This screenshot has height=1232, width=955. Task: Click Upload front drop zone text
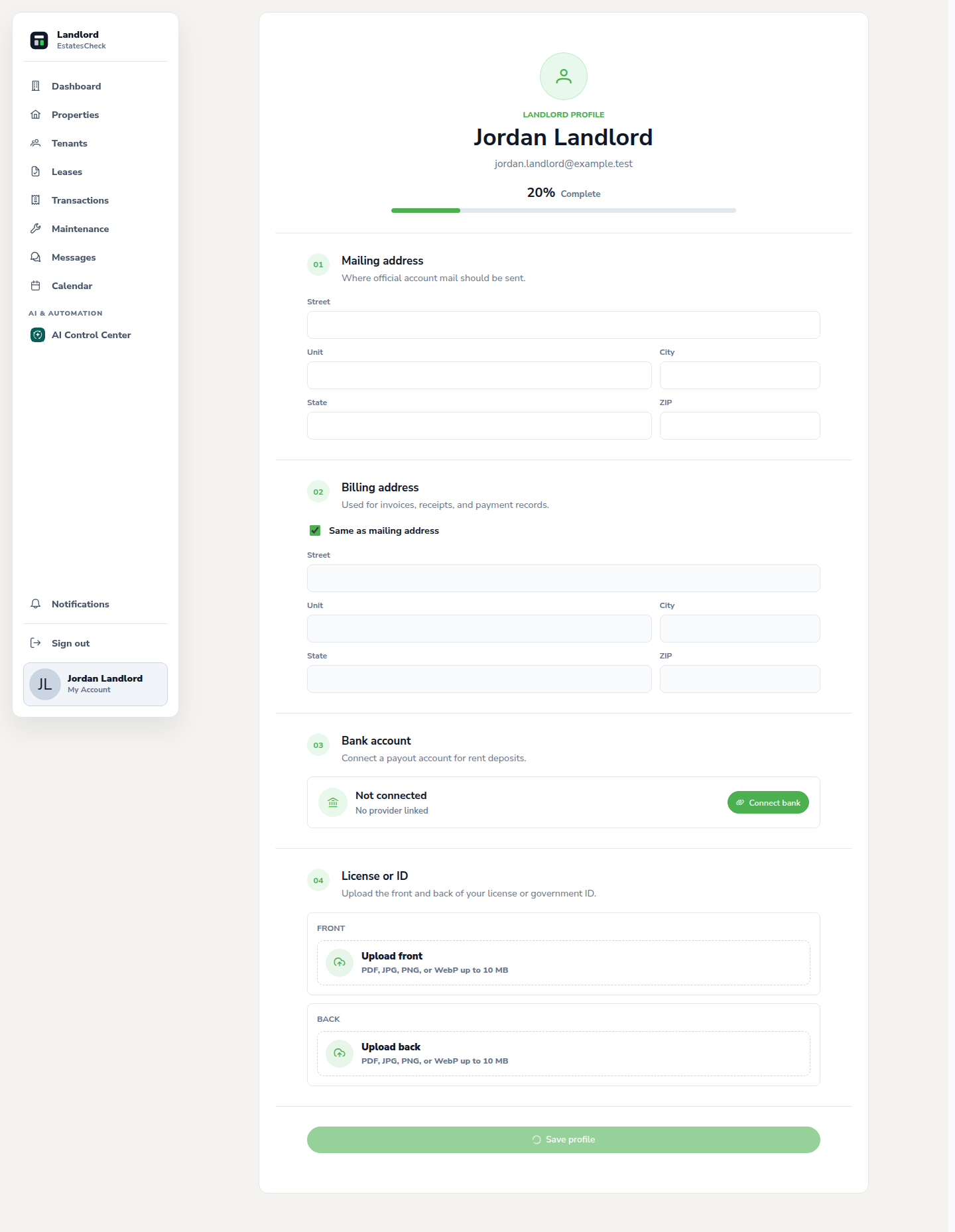pos(392,956)
